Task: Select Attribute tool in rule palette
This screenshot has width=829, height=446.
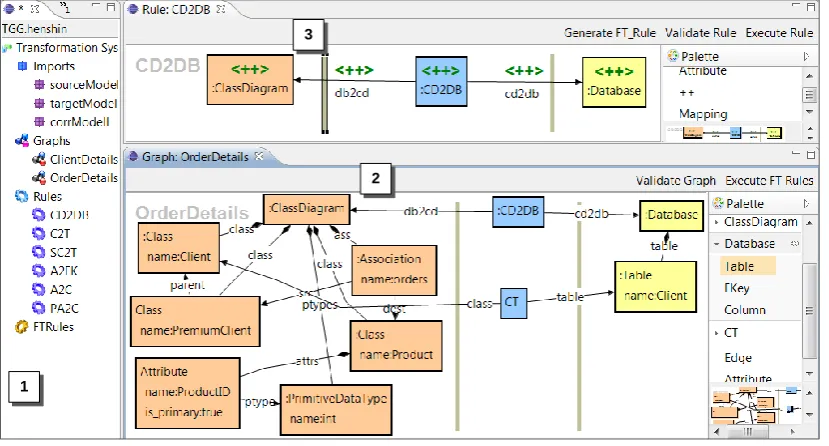Action: (x=703, y=71)
